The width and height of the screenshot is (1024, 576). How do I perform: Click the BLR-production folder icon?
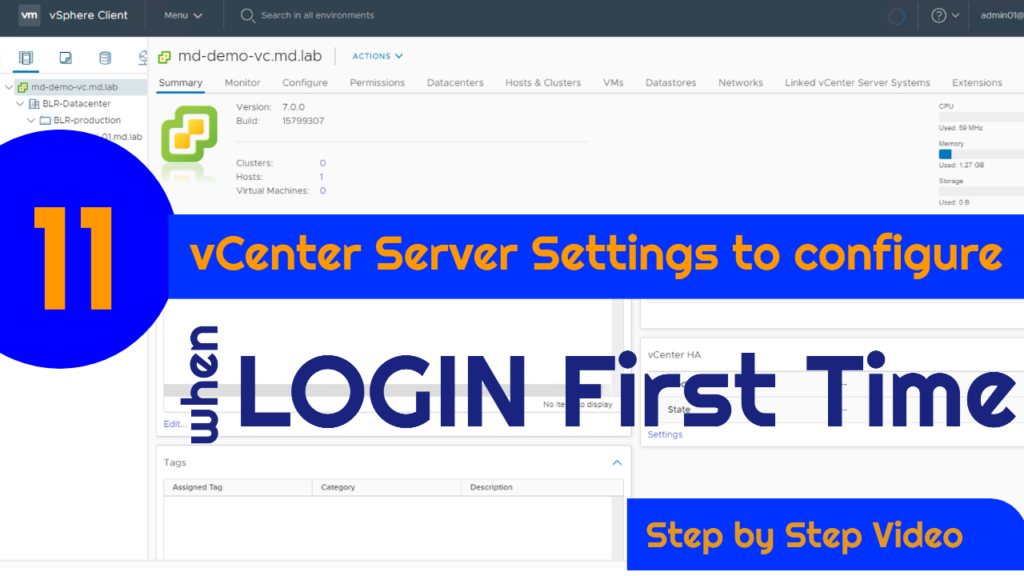(45, 120)
